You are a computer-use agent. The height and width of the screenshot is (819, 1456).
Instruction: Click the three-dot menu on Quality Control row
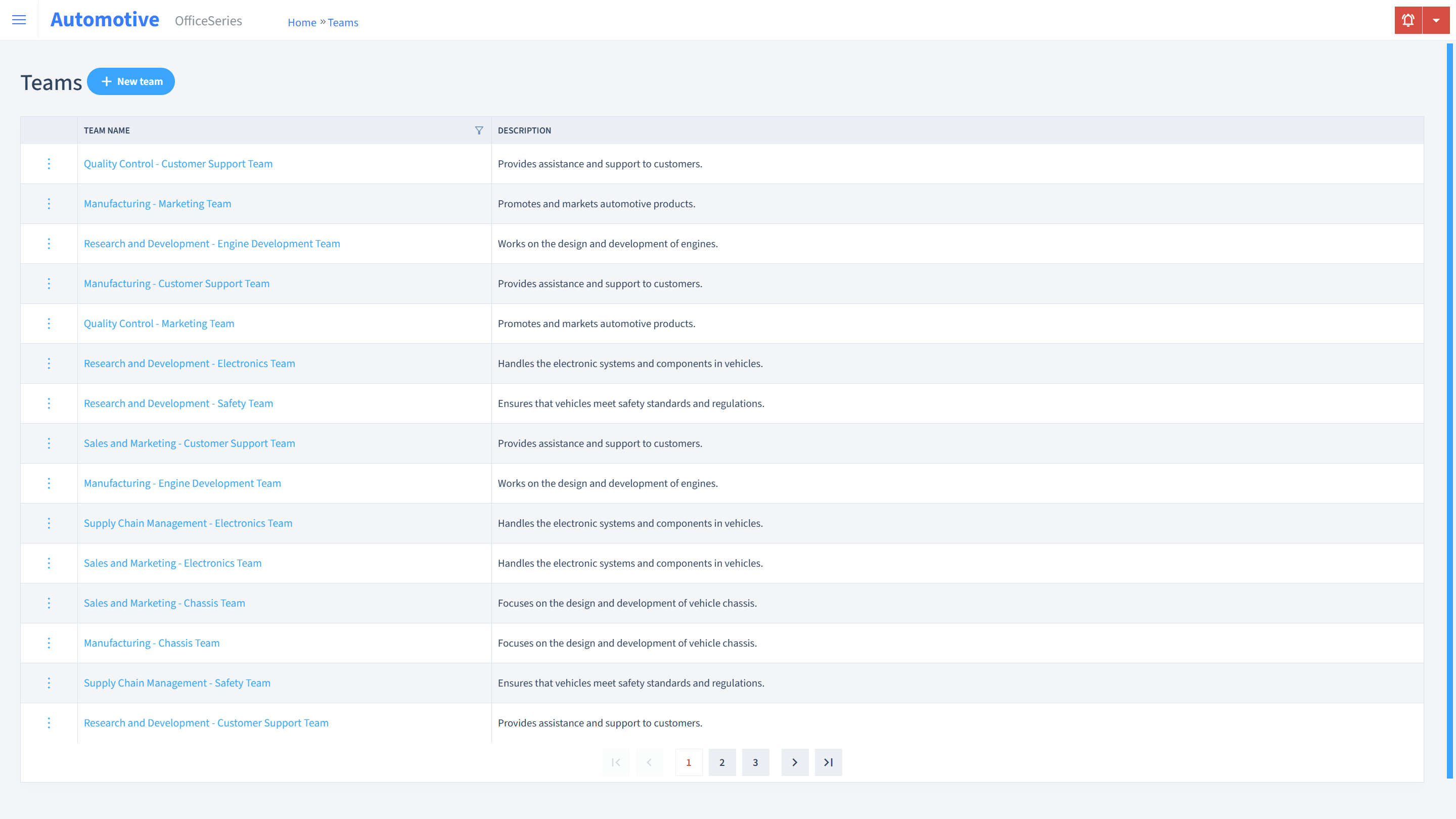coord(49,163)
